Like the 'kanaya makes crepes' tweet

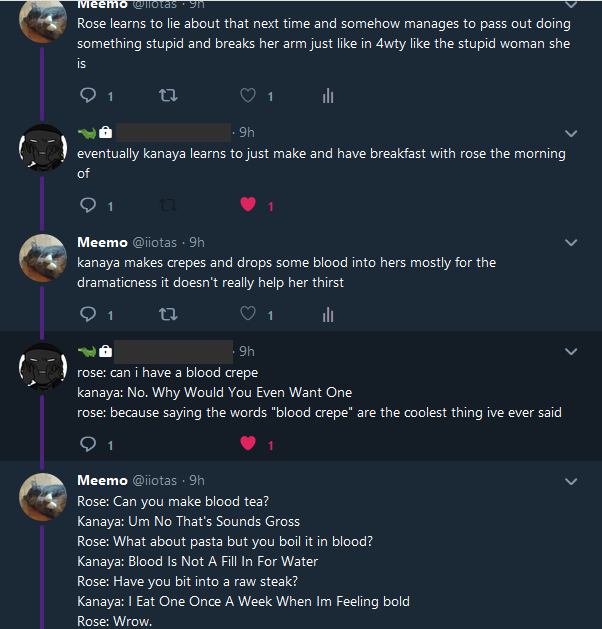click(x=247, y=315)
